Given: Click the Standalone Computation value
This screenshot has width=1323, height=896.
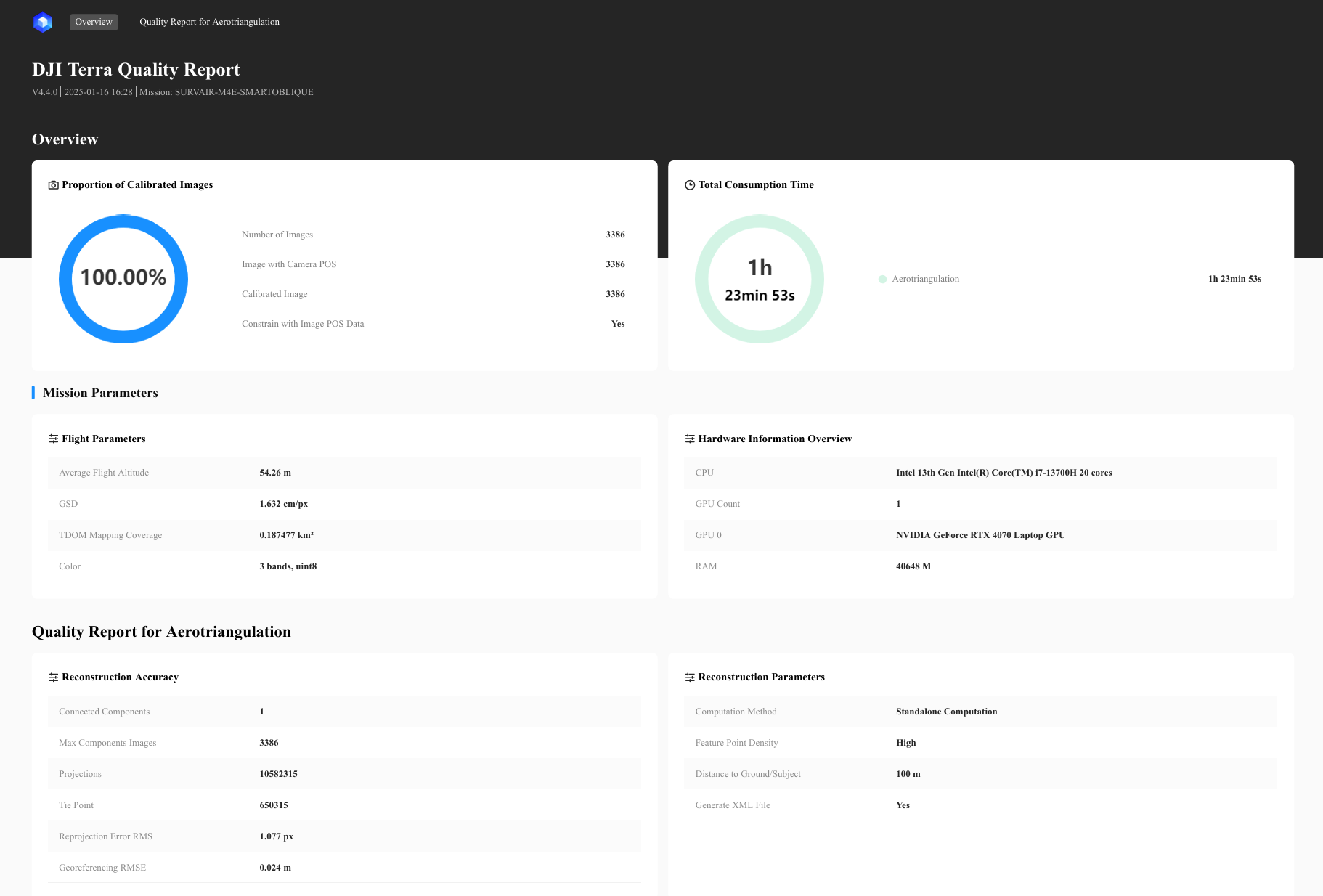Looking at the screenshot, I should click(x=946, y=712).
